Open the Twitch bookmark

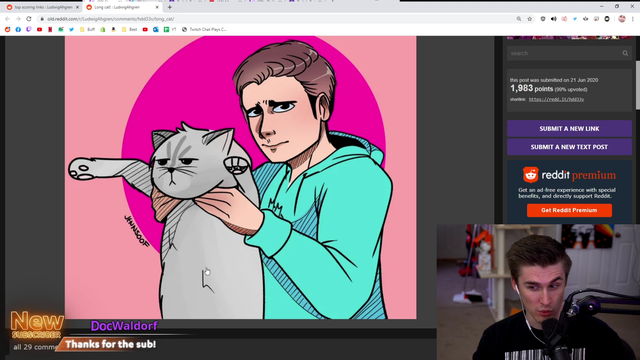[x=29, y=29]
